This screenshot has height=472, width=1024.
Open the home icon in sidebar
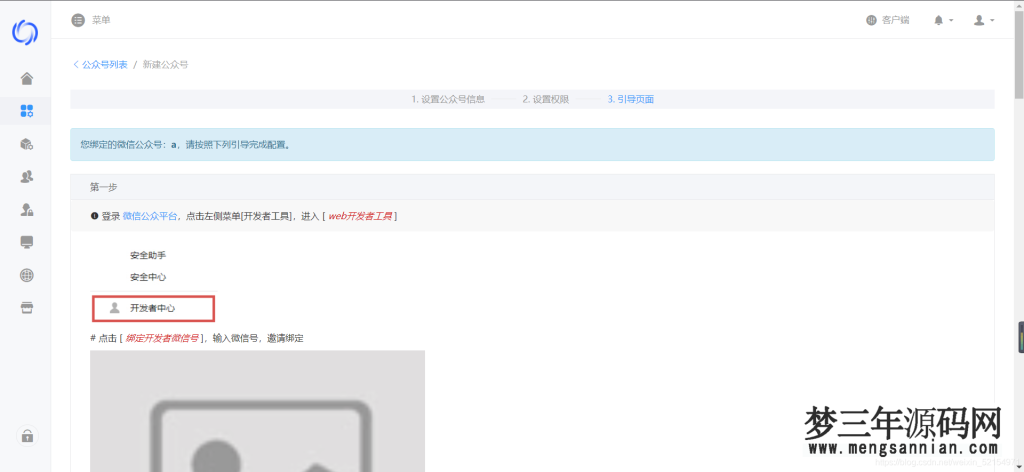pos(27,79)
